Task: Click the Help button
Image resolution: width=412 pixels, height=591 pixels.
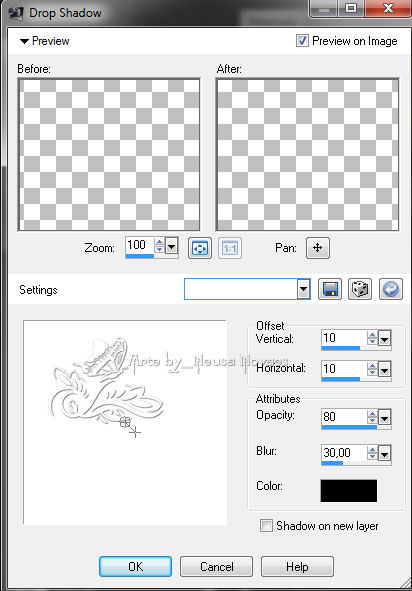Action: [297, 567]
